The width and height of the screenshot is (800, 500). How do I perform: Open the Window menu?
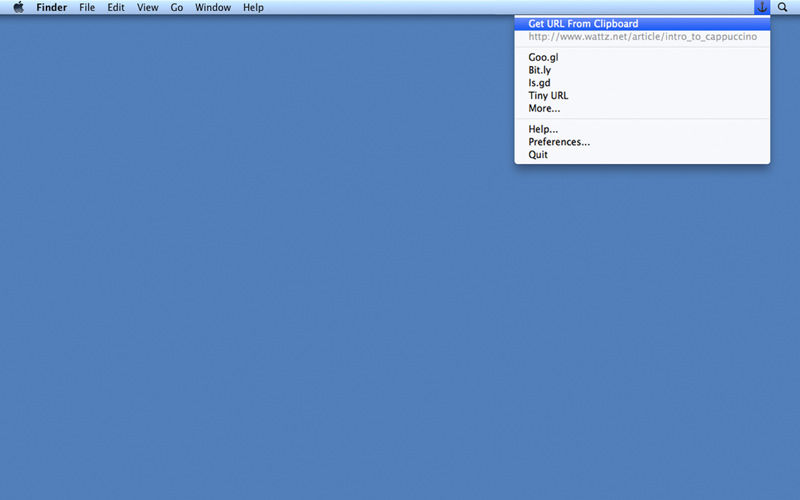tap(213, 7)
